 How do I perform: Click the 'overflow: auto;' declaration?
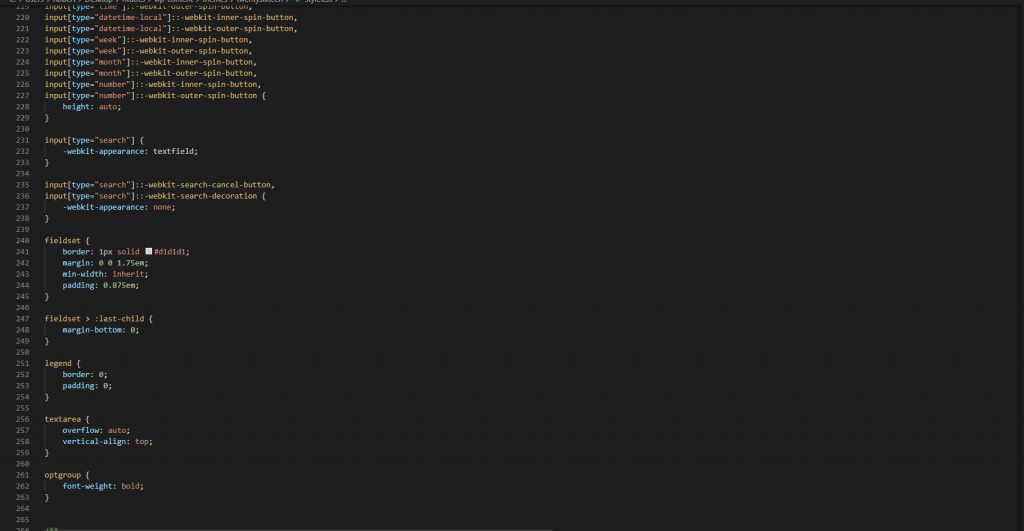[96, 430]
